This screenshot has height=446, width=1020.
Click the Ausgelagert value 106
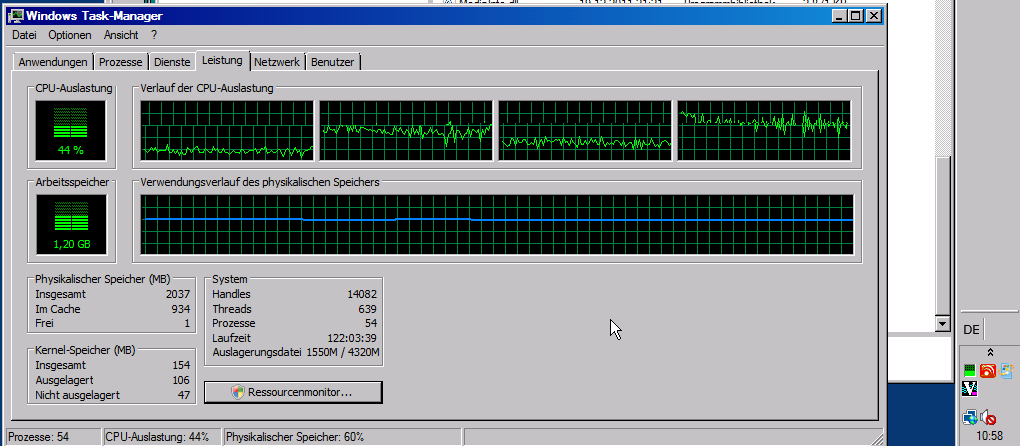[180, 380]
